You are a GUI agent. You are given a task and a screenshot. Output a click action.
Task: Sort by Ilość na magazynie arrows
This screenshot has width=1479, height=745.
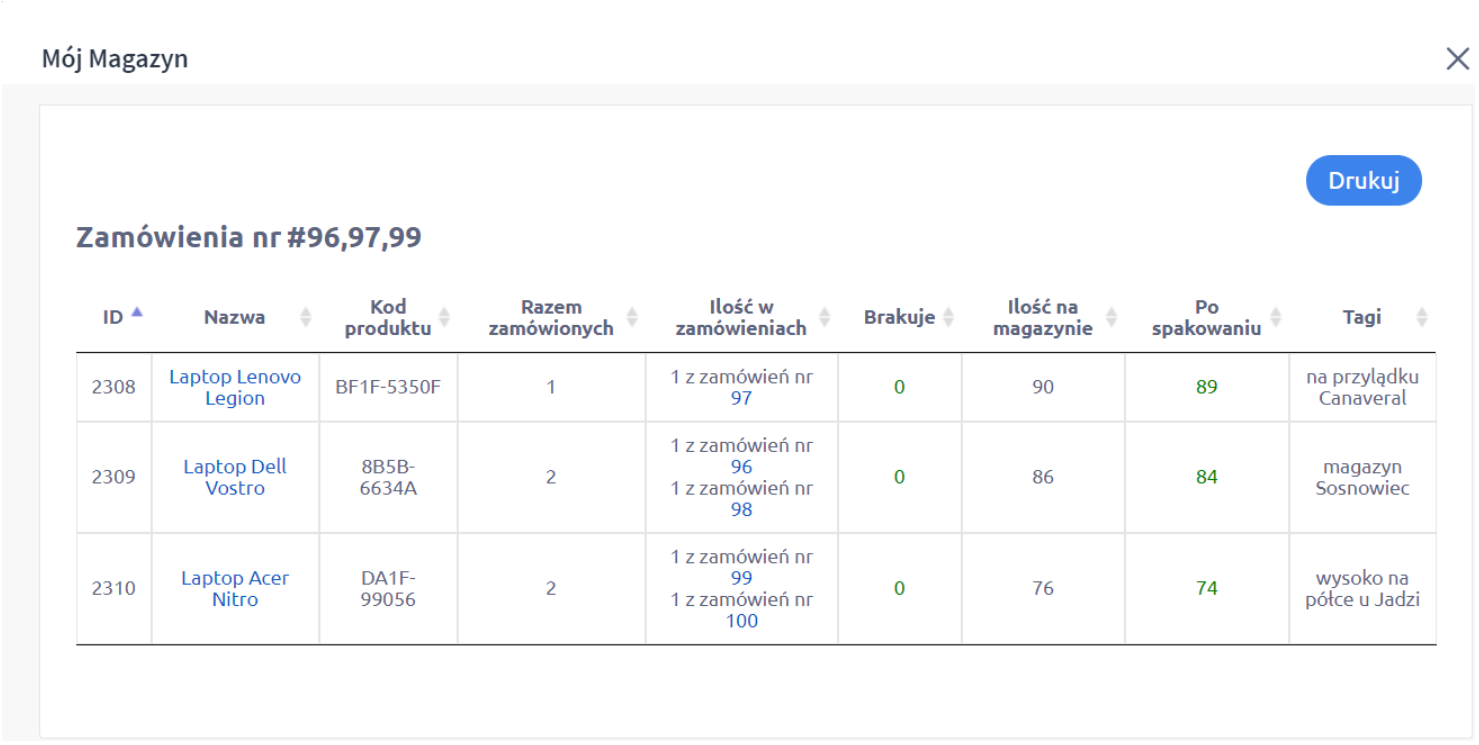tap(1111, 317)
